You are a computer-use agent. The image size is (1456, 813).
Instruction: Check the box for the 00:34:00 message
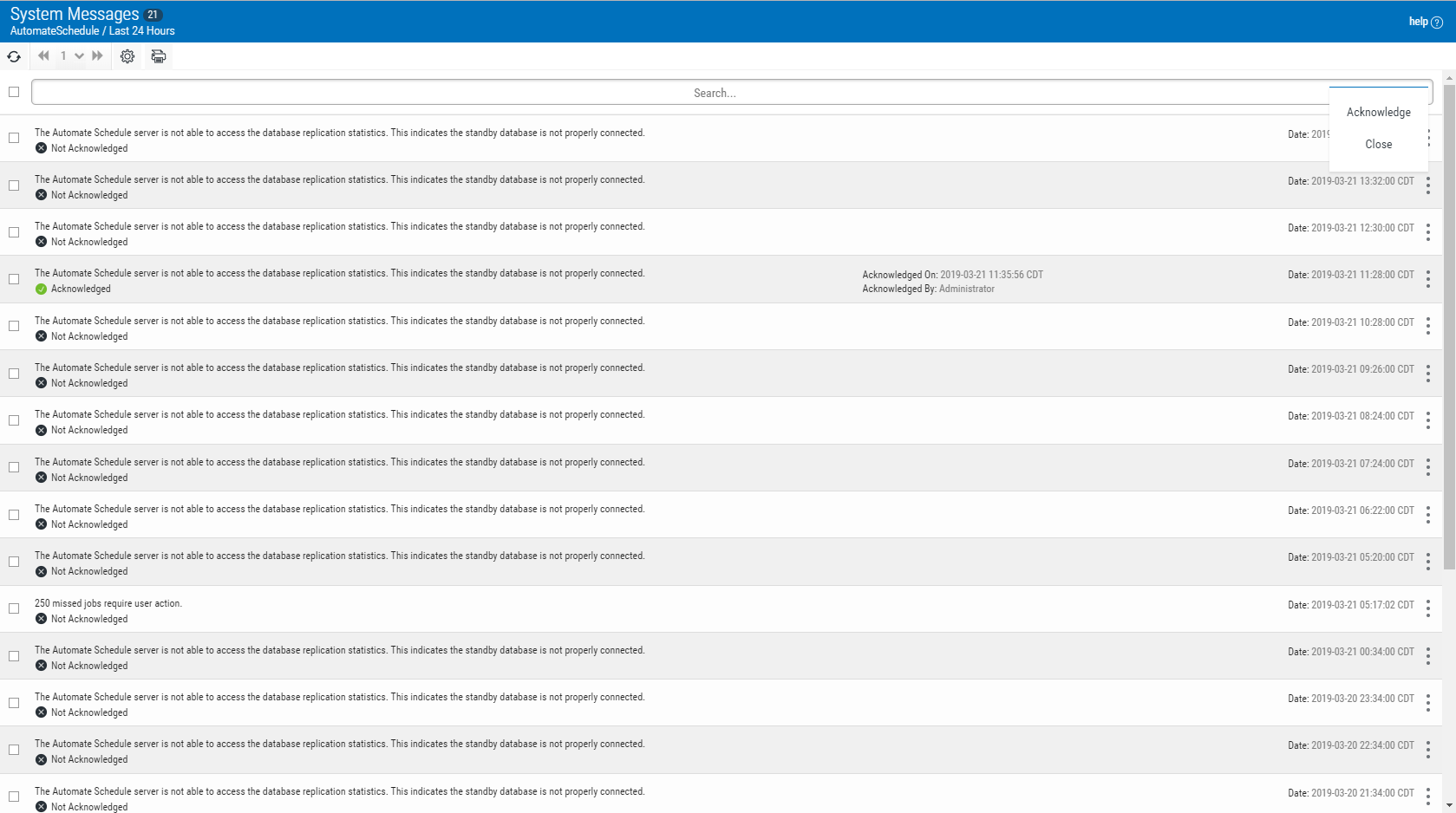(14, 656)
